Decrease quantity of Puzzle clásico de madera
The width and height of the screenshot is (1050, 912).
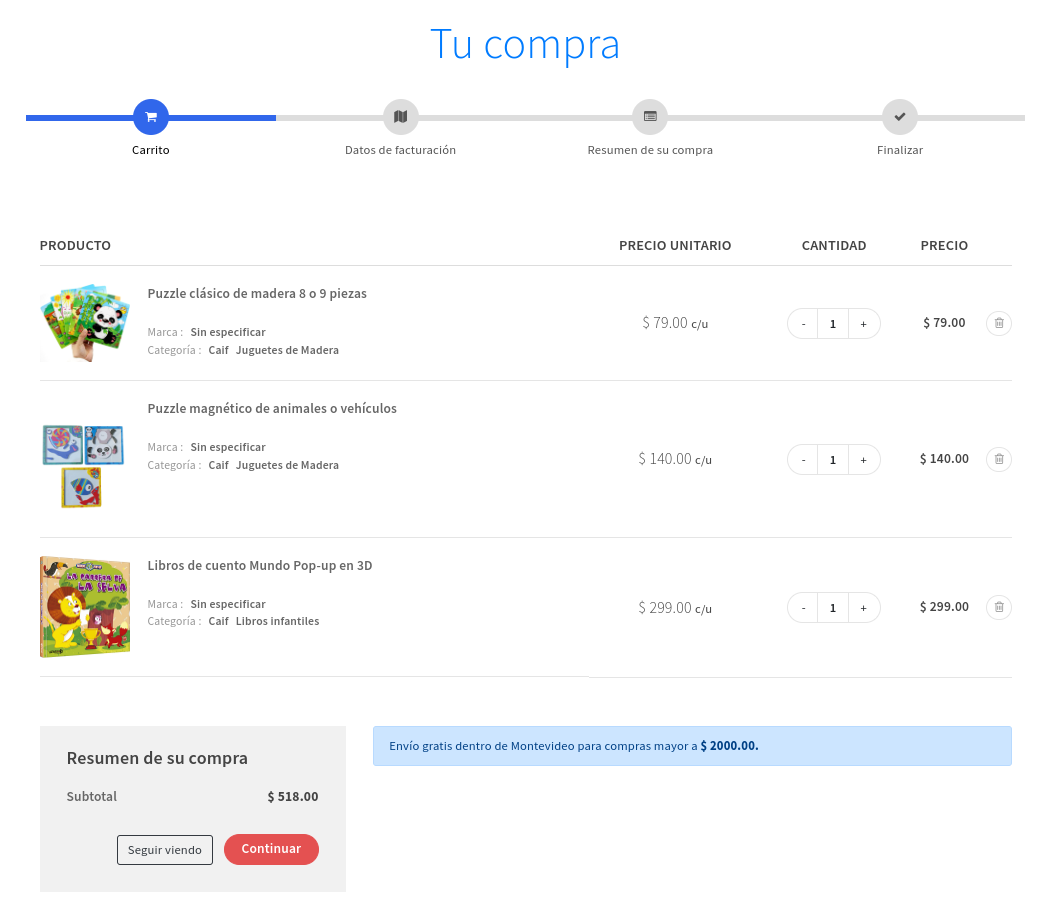803,324
